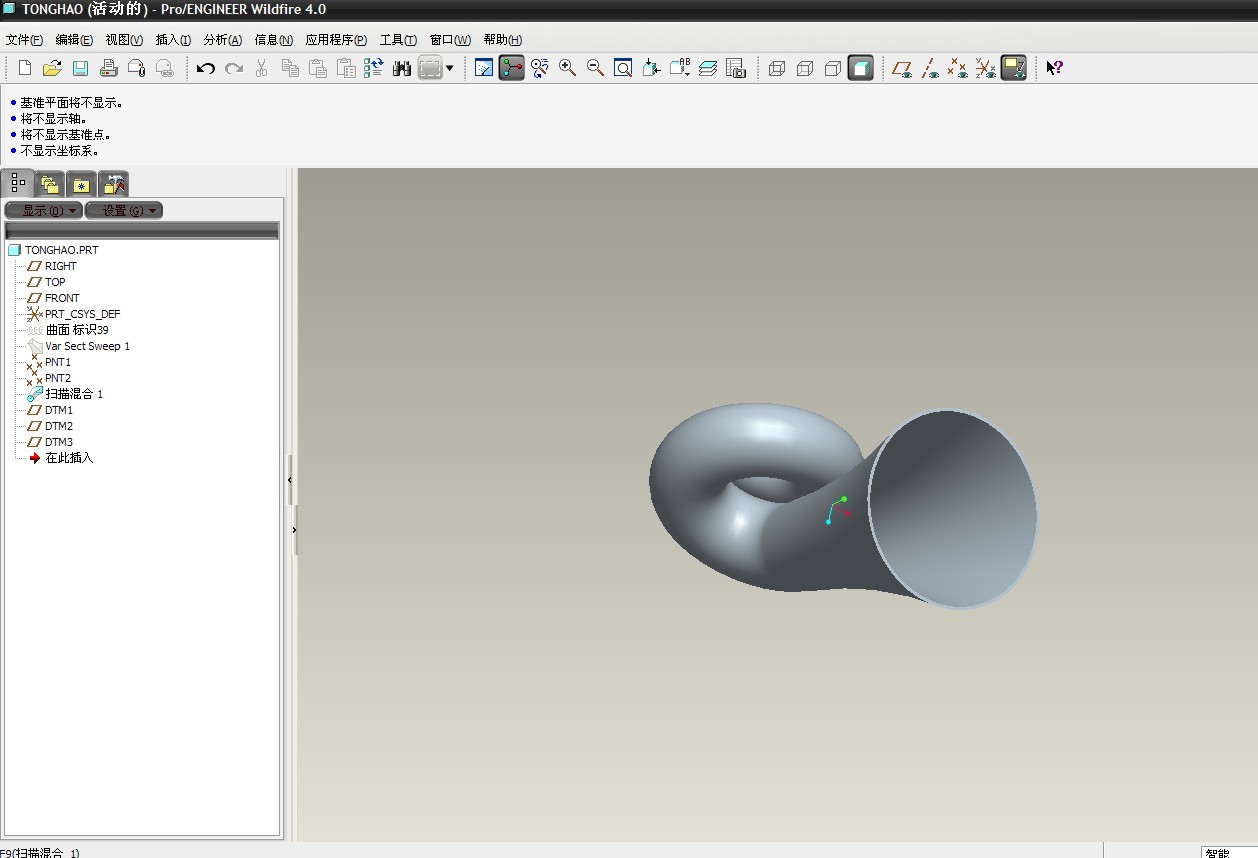Click the plain paste clipboard icon

point(318,68)
